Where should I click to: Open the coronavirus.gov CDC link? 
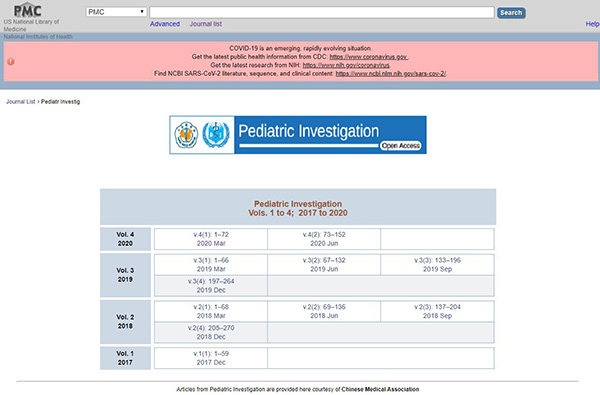pyautogui.click(x=368, y=57)
